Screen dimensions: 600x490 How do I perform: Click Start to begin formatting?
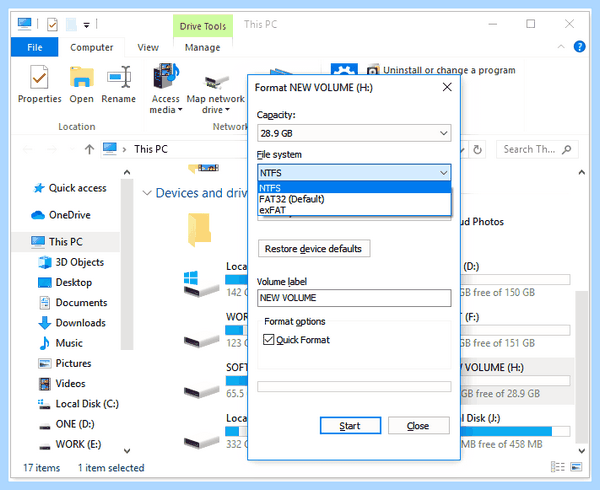[350, 426]
